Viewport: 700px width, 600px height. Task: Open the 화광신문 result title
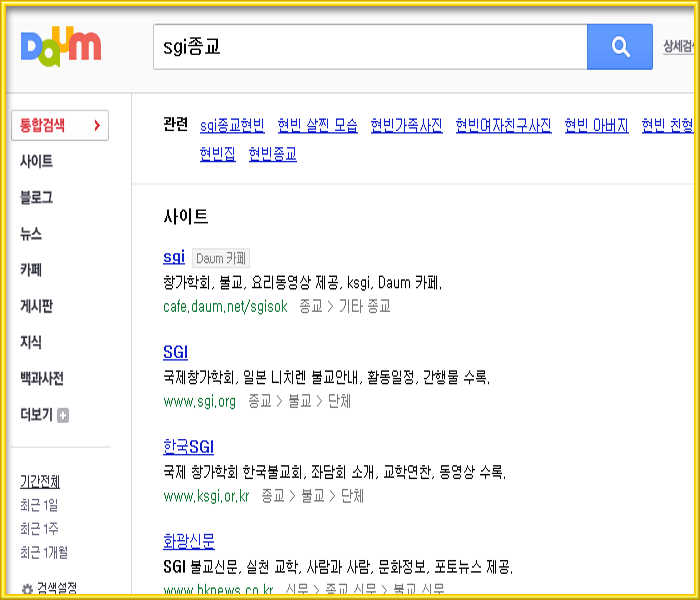pos(189,542)
